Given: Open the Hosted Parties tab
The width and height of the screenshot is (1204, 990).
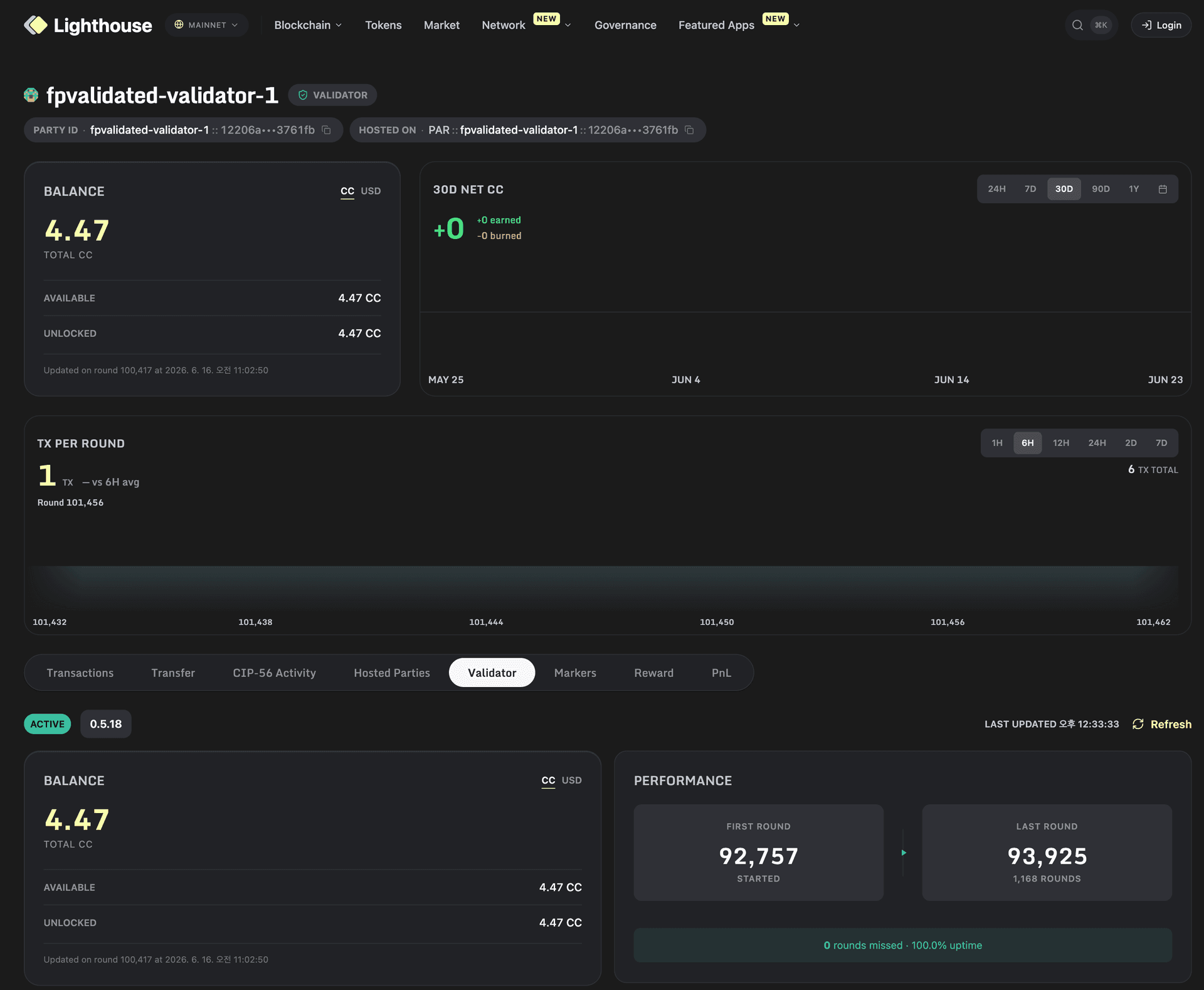Looking at the screenshot, I should 392,673.
